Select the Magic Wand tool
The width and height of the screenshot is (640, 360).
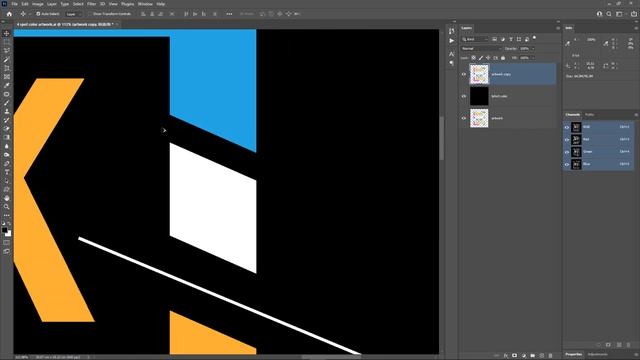[x=7, y=60]
